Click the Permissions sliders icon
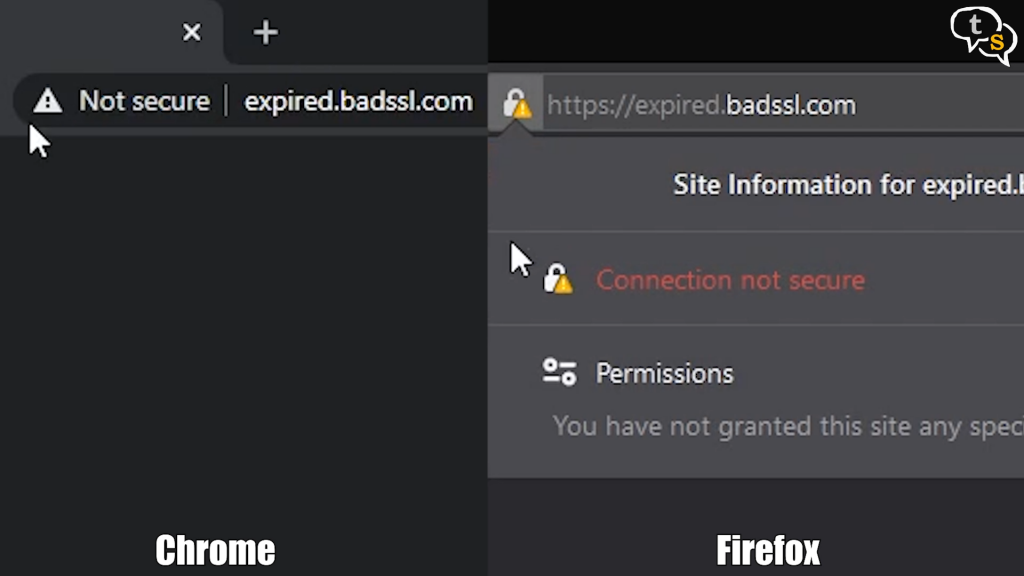The height and width of the screenshot is (576, 1024). pos(559,373)
